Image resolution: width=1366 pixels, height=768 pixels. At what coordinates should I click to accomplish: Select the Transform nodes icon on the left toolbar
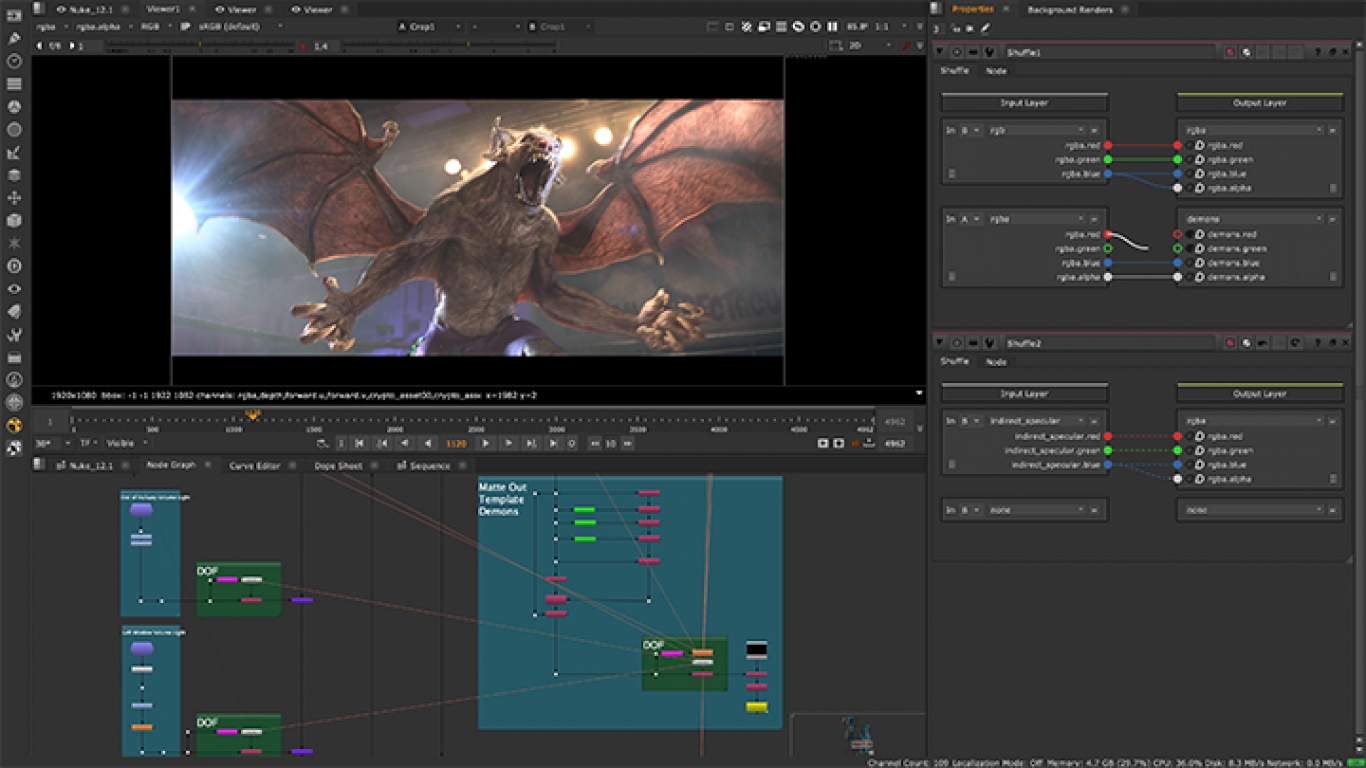(x=13, y=198)
